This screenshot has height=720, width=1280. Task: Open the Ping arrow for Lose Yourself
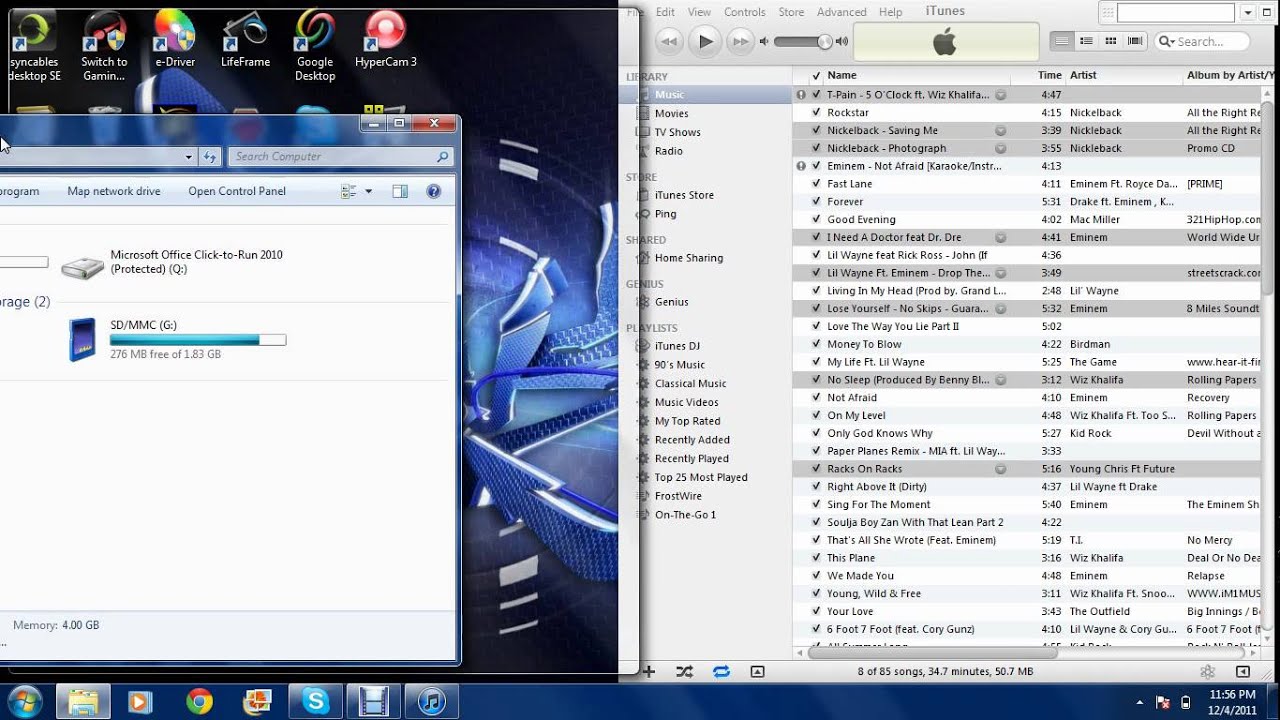coord(1000,308)
